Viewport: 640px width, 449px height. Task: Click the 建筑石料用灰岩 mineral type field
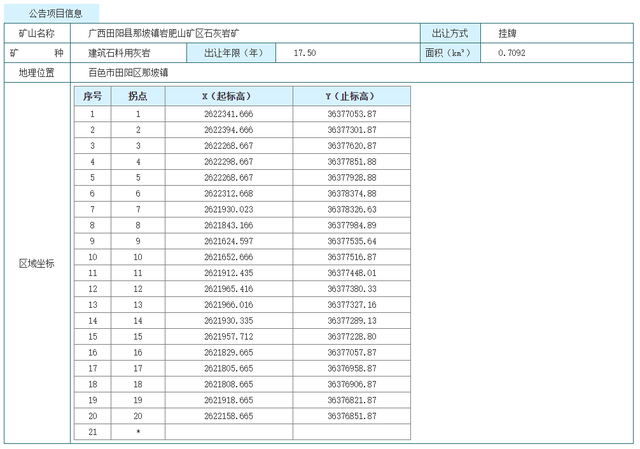pyautogui.click(x=118, y=52)
